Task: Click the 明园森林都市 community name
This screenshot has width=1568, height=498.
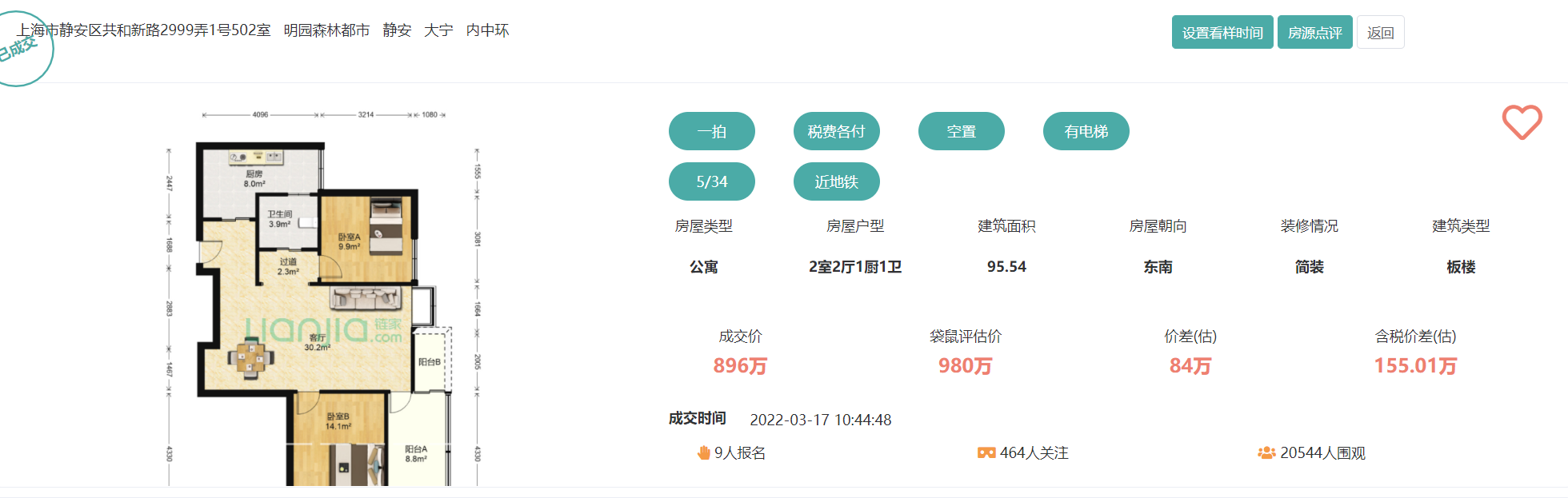Action: pos(326,30)
